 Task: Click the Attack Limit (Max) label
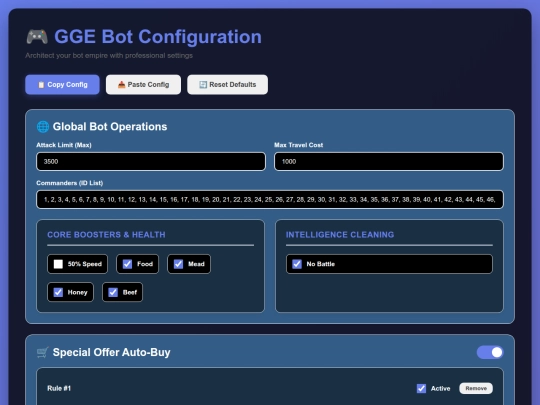pyautogui.click(x=64, y=145)
